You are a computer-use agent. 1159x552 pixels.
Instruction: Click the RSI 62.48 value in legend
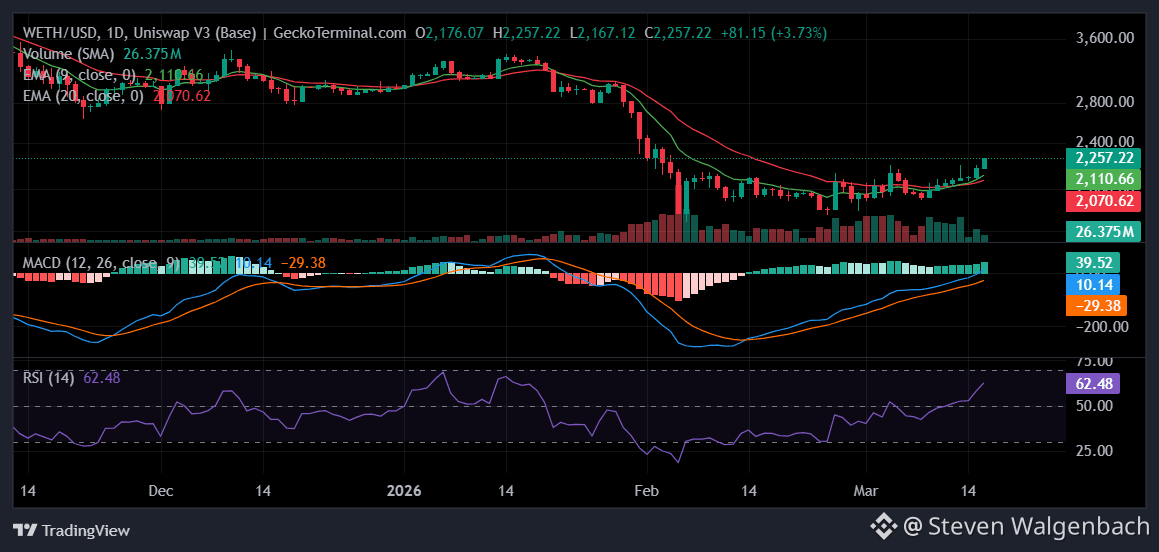pos(102,378)
